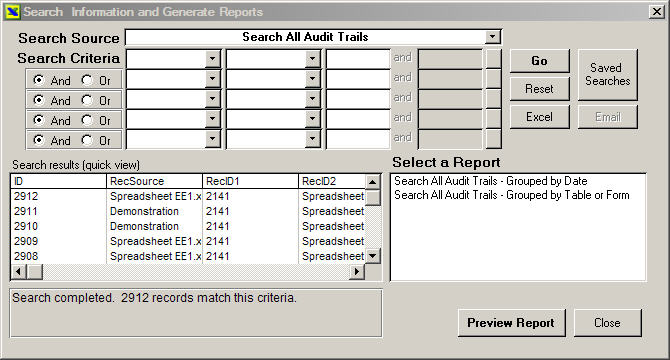Click the RecID1 column header
This screenshot has width=670, height=360.
point(250,181)
